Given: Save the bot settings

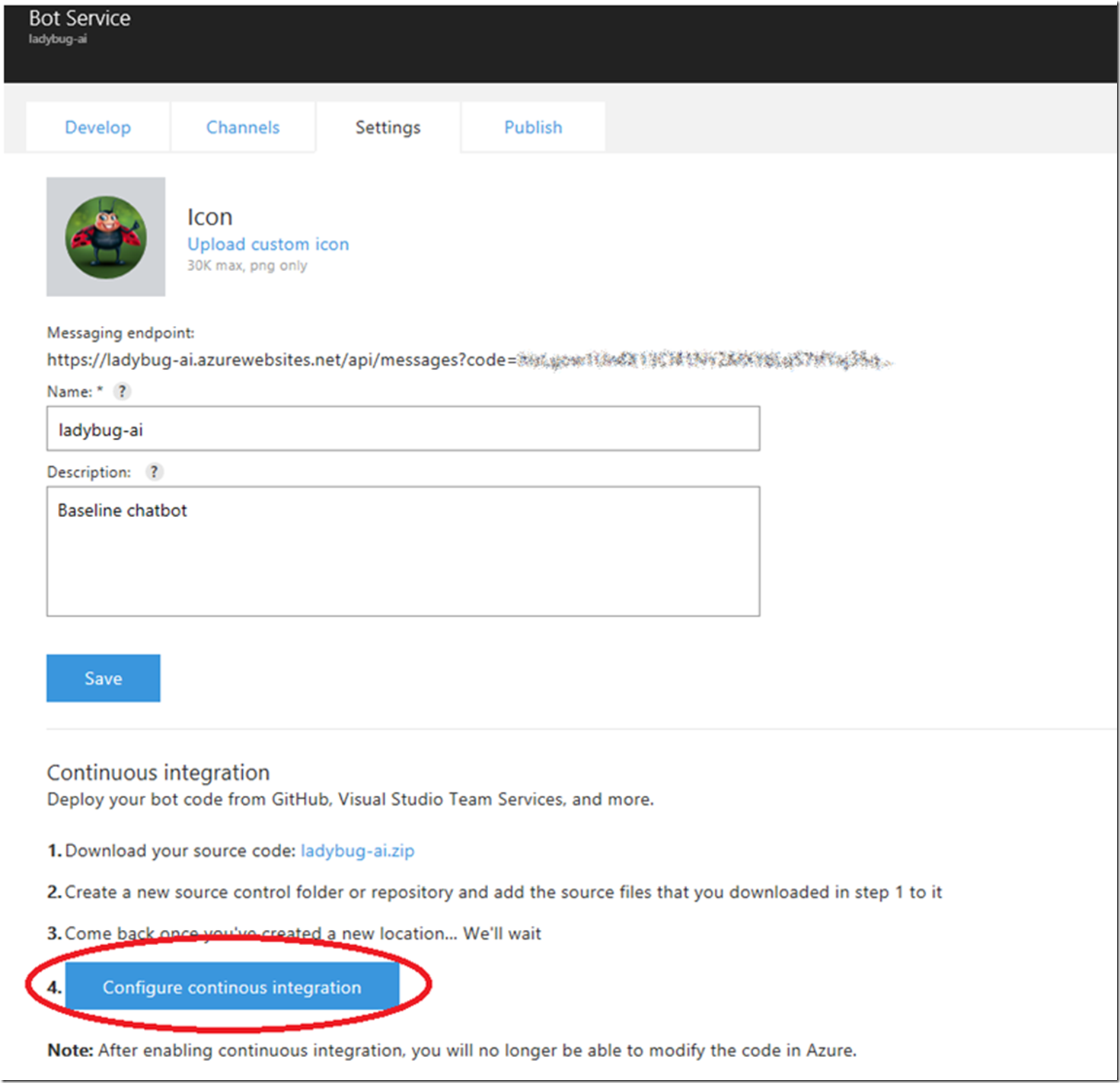Looking at the screenshot, I should click(x=104, y=678).
